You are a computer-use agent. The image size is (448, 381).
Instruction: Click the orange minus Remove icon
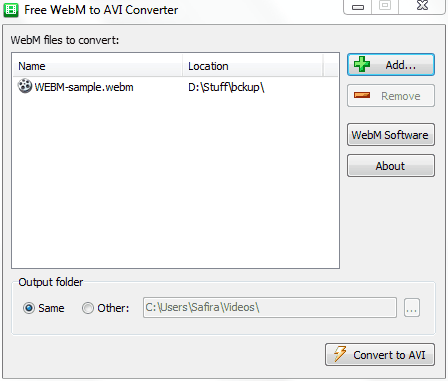click(x=362, y=96)
